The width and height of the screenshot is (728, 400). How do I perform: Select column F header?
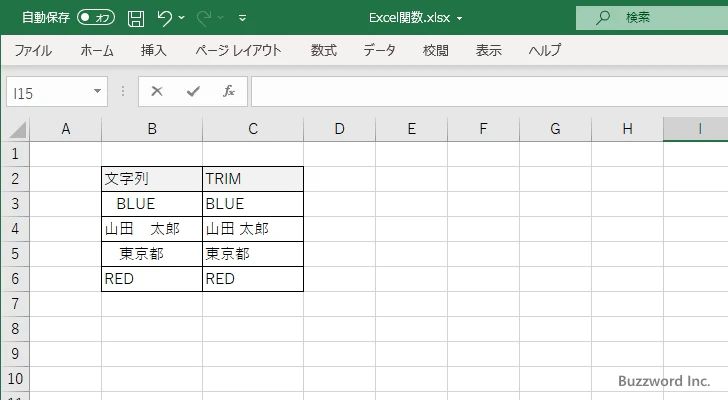[x=483, y=129]
